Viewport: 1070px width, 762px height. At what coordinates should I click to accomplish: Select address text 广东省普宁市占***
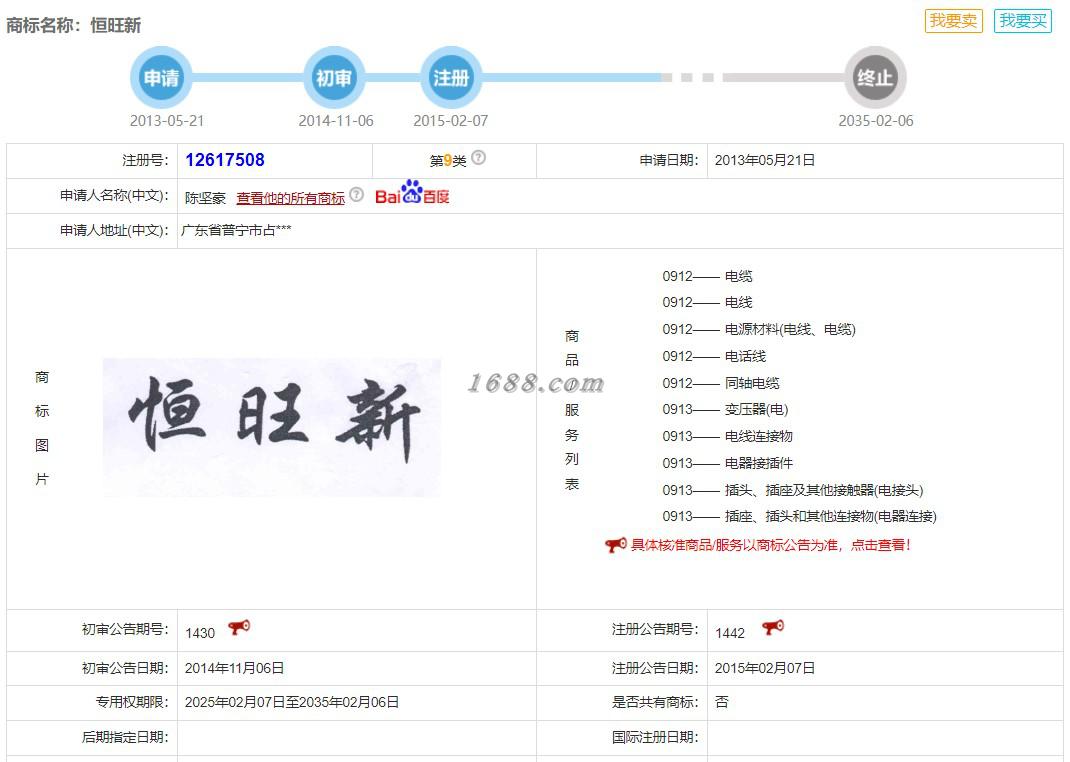click(x=236, y=231)
